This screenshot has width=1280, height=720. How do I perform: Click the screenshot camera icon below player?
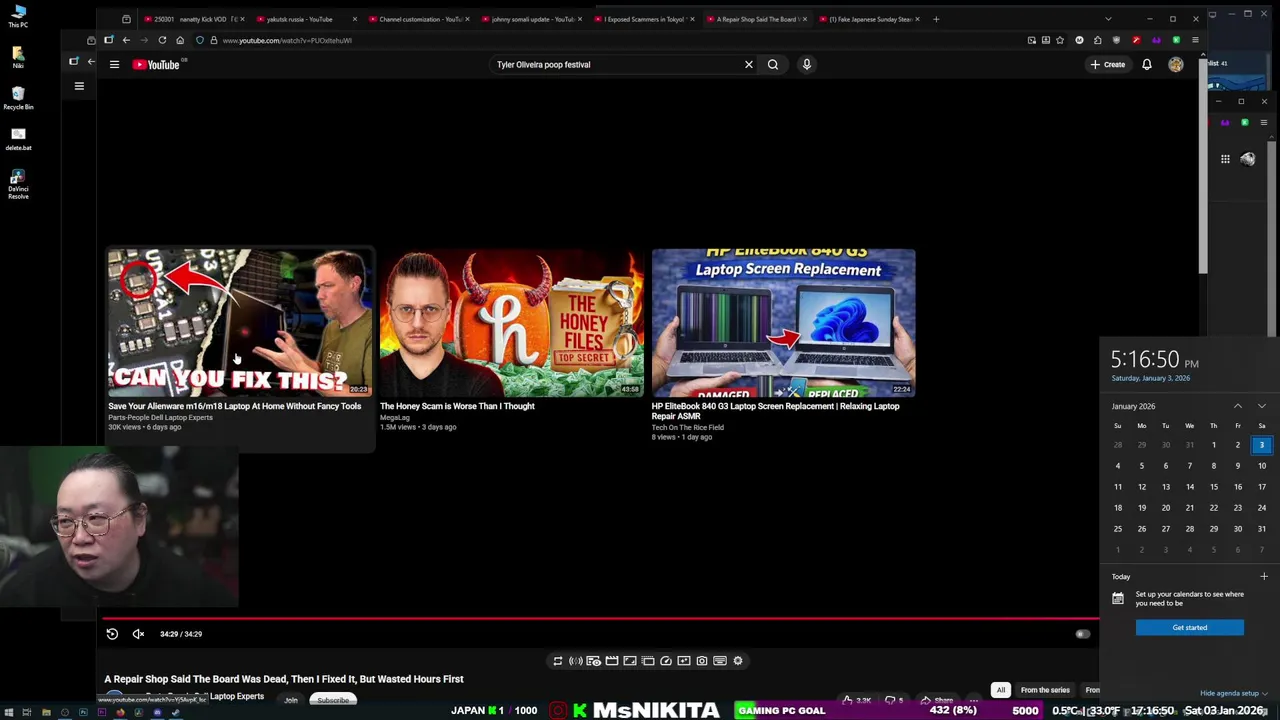tap(702, 661)
